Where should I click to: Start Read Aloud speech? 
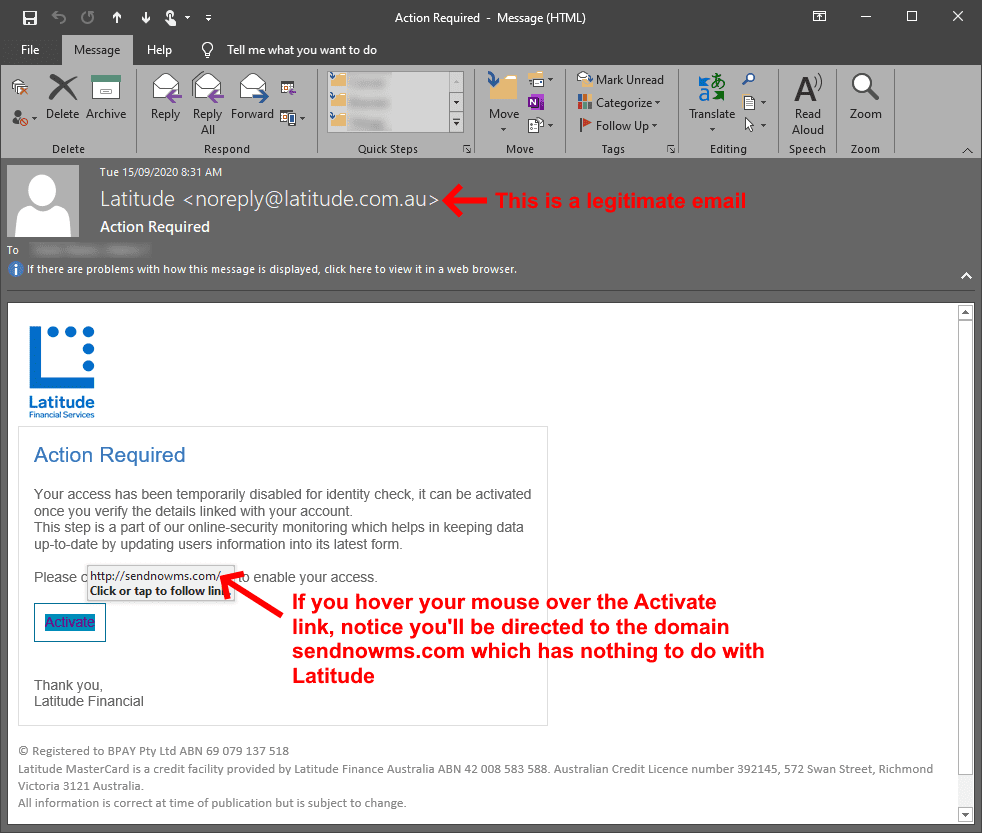point(808,105)
